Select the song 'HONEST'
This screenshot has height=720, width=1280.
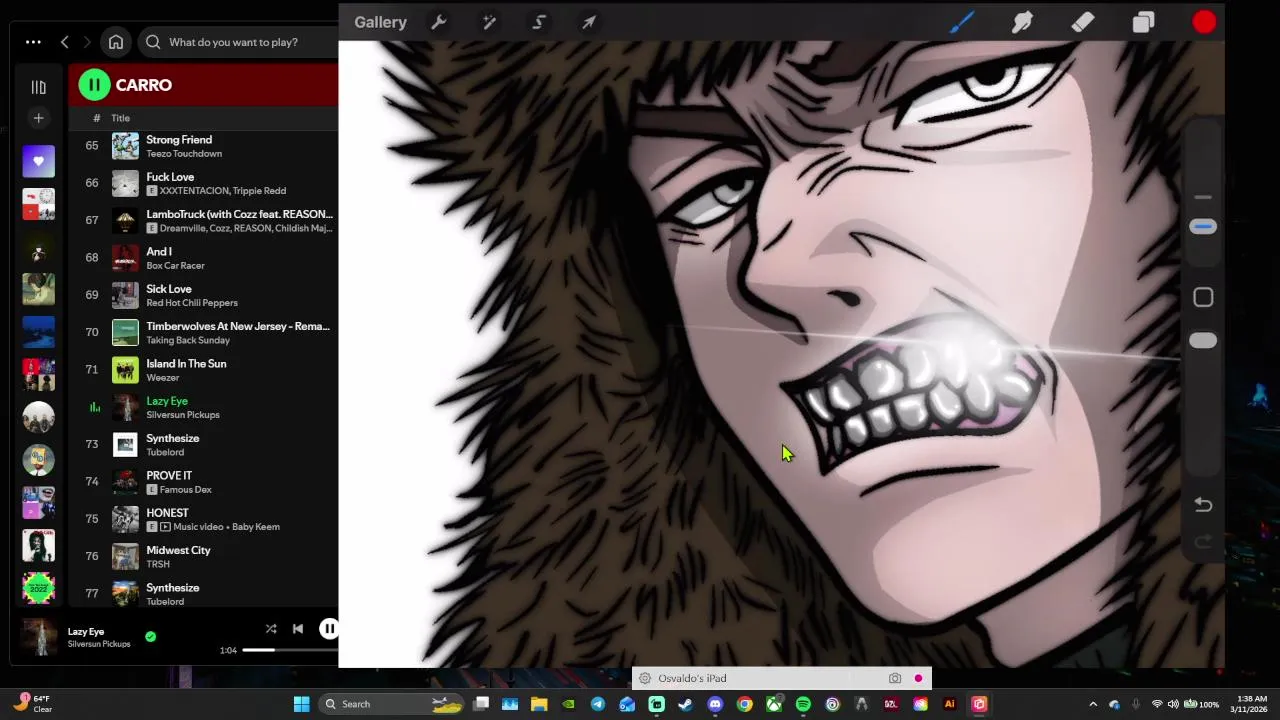pyautogui.click(x=167, y=513)
